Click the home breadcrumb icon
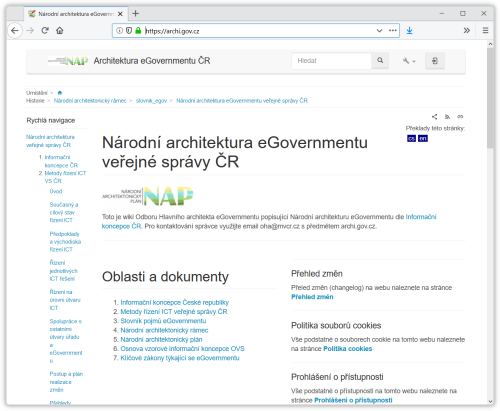This screenshot has width=500, height=411. (60, 93)
